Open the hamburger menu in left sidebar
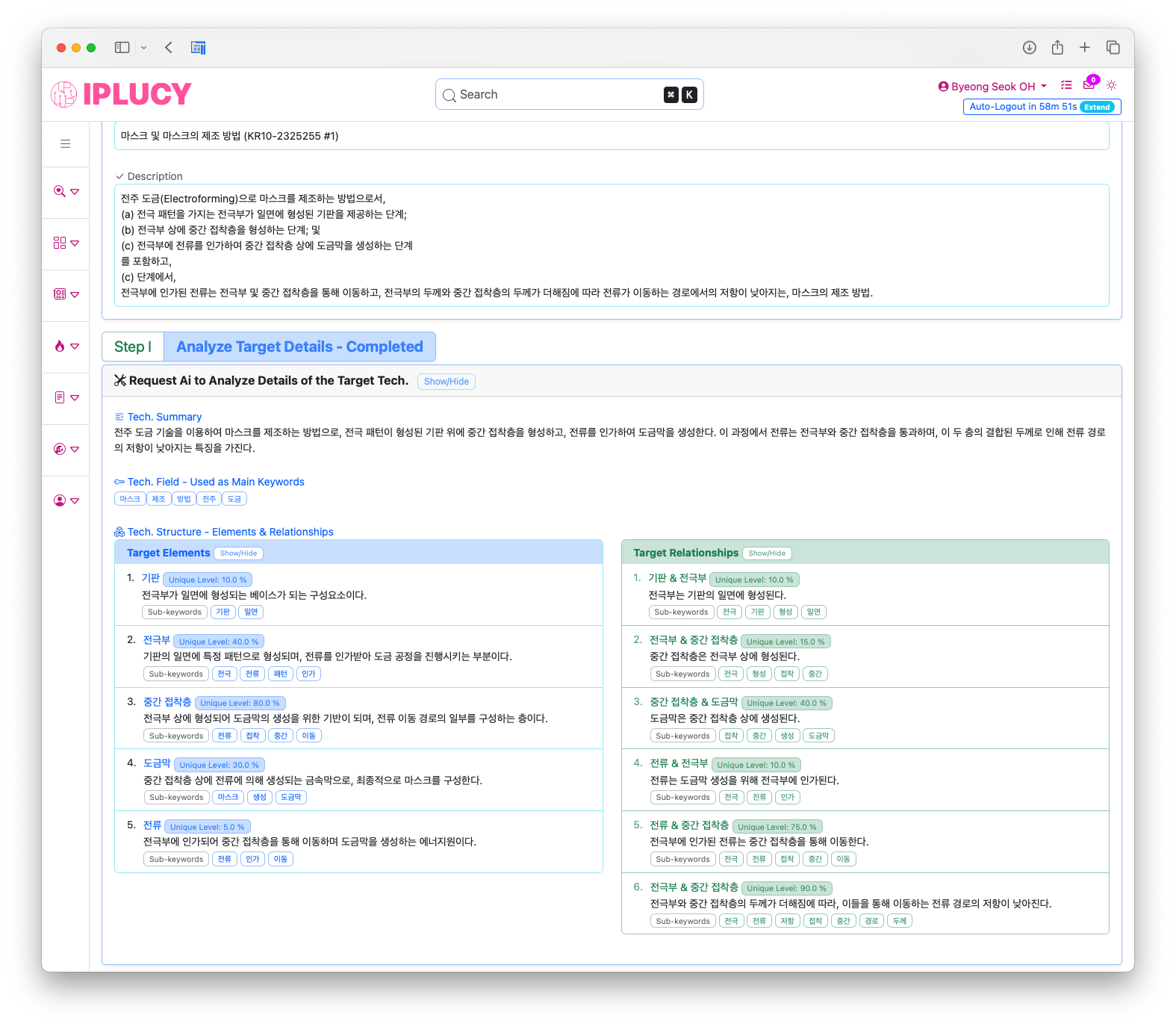The height and width of the screenshot is (1027, 1176). (x=66, y=143)
